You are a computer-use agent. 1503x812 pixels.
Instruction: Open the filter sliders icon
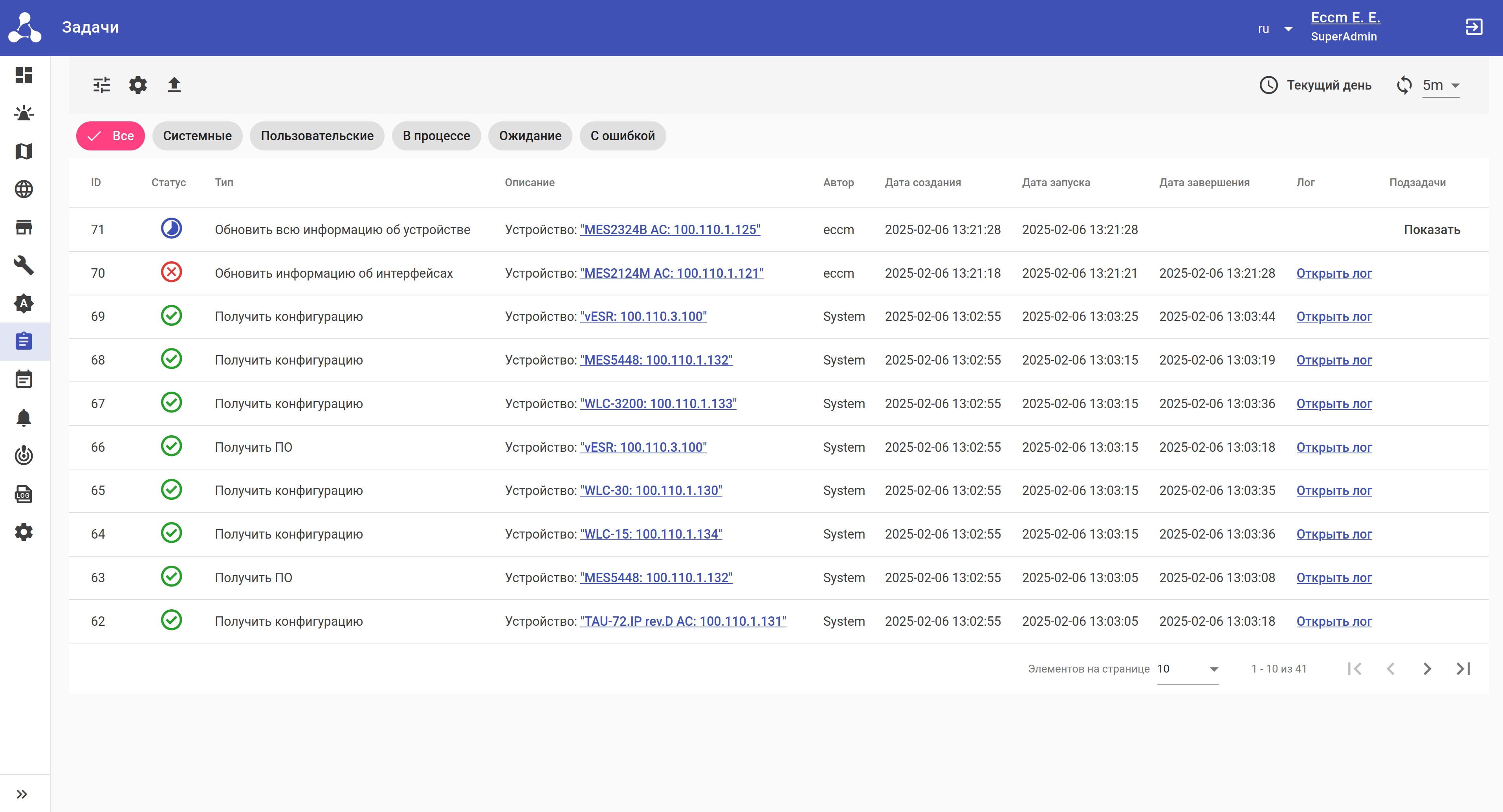101,85
